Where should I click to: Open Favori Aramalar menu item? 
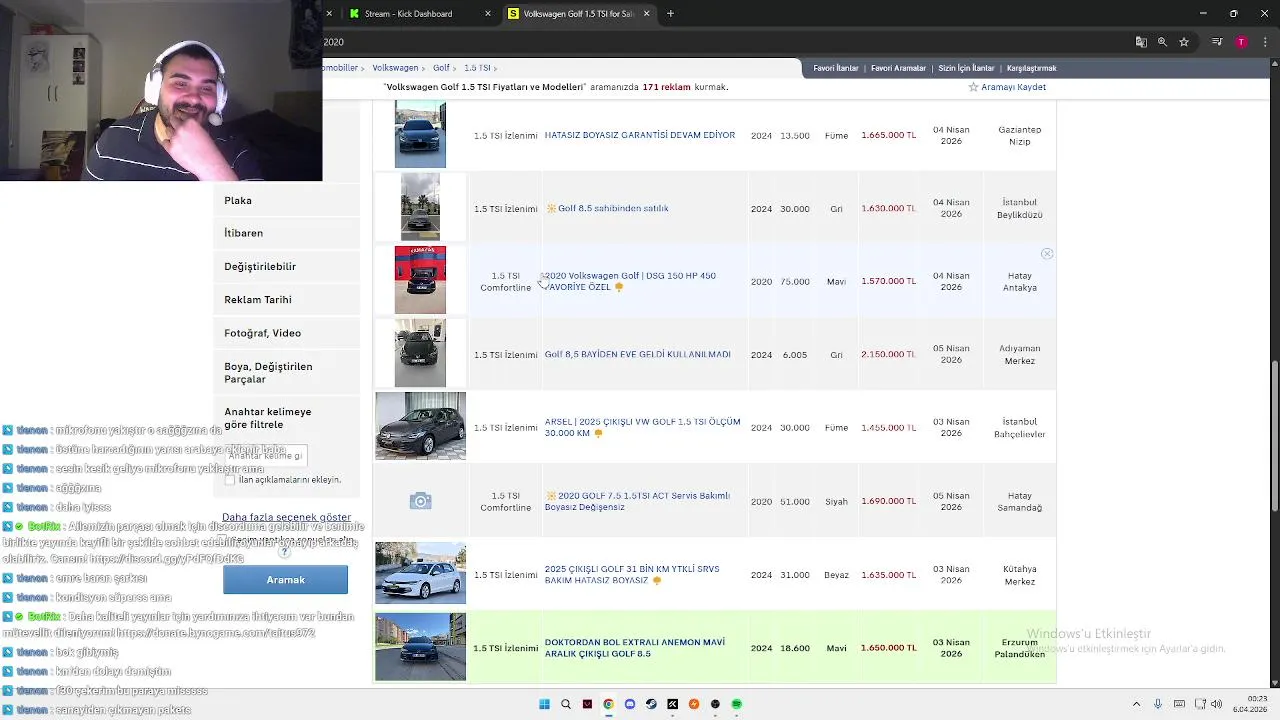coord(898,68)
